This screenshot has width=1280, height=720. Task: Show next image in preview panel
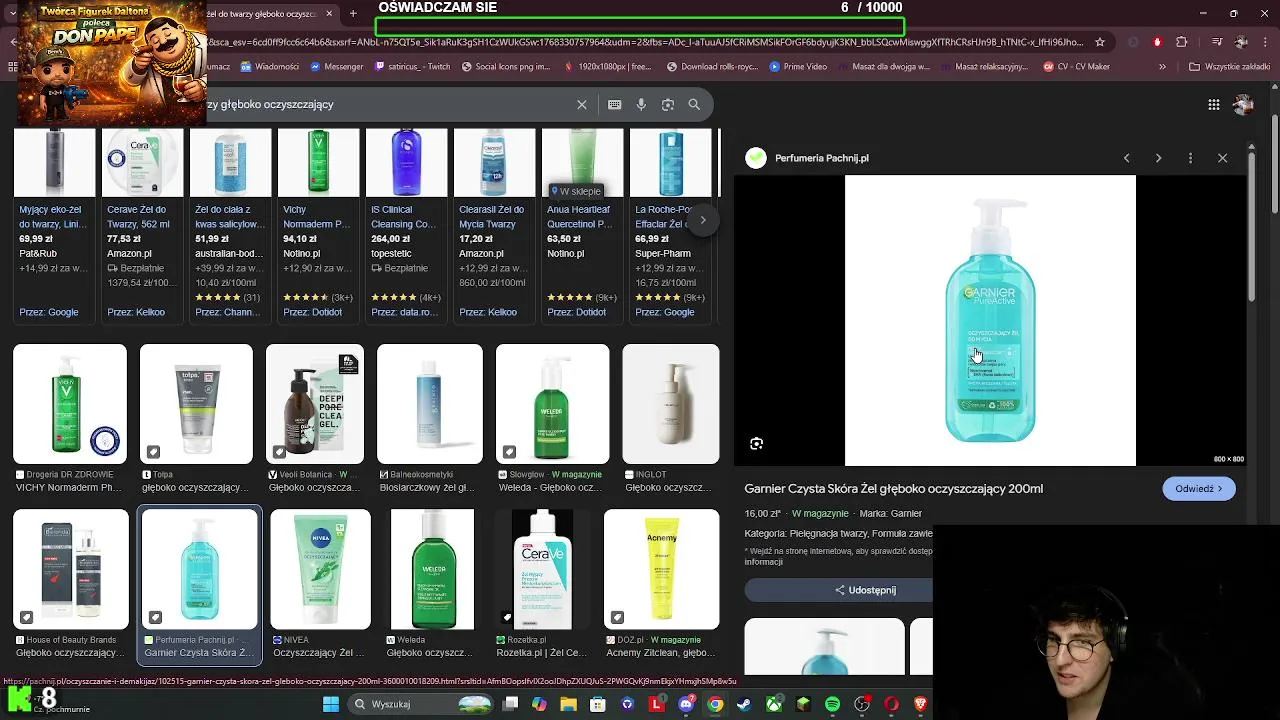1158,158
